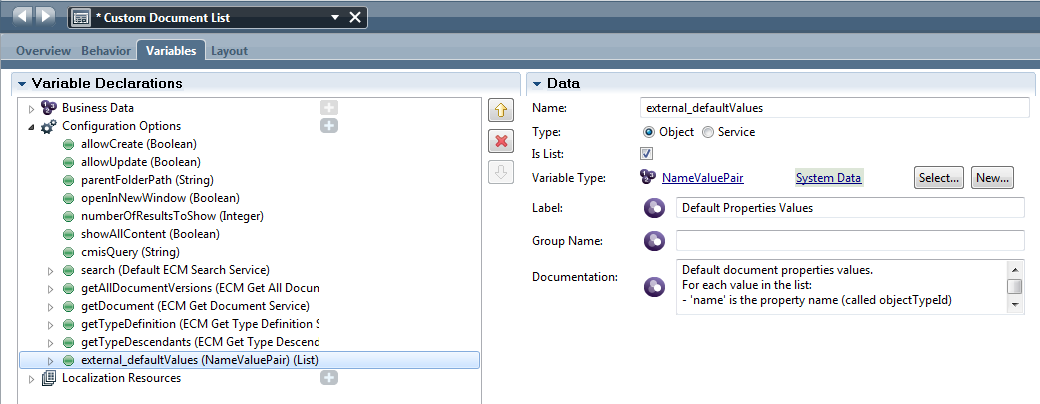
Task: Click the forward navigation arrow
Action: [46, 17]
